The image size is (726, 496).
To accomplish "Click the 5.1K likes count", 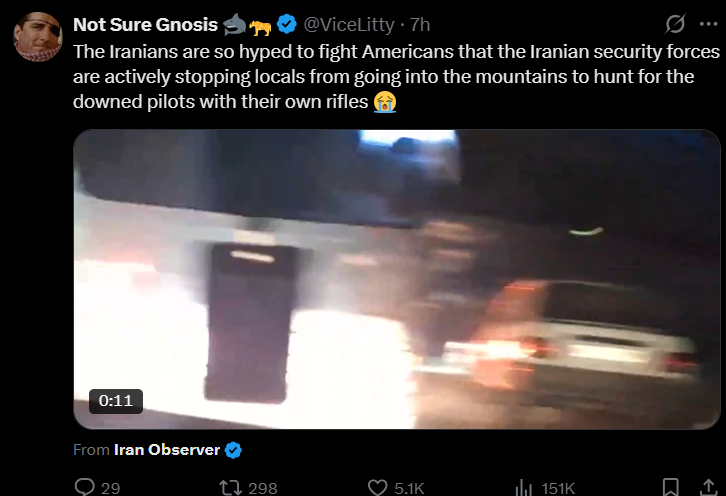I will (x=409, y=488).
